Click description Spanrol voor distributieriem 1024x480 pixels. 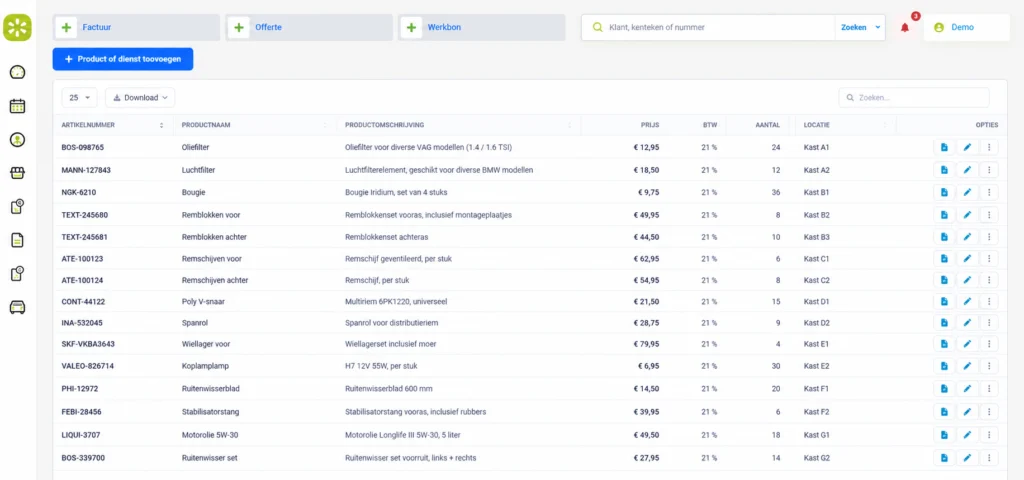(391, 323)
